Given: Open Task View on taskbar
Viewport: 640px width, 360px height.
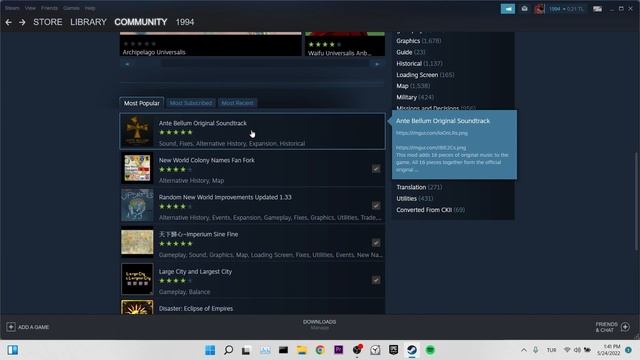Looking at the screenshot, I should pyautogui.click(x=246, y=350).
